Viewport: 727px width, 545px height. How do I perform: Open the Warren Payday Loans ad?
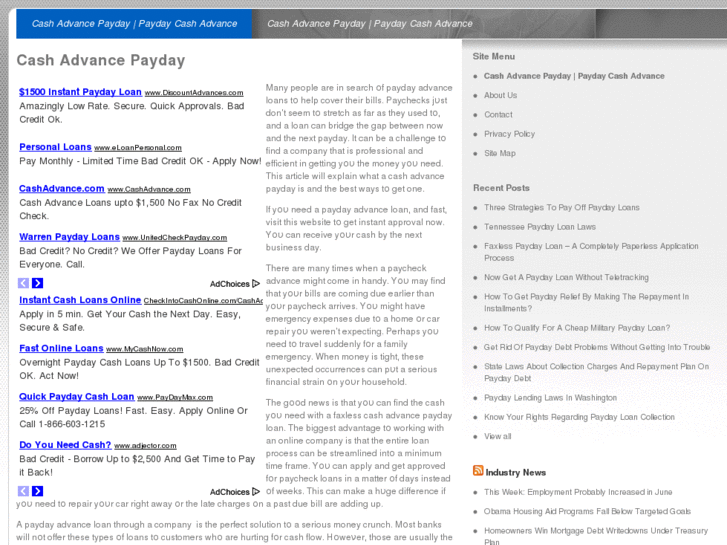[69, 237]
